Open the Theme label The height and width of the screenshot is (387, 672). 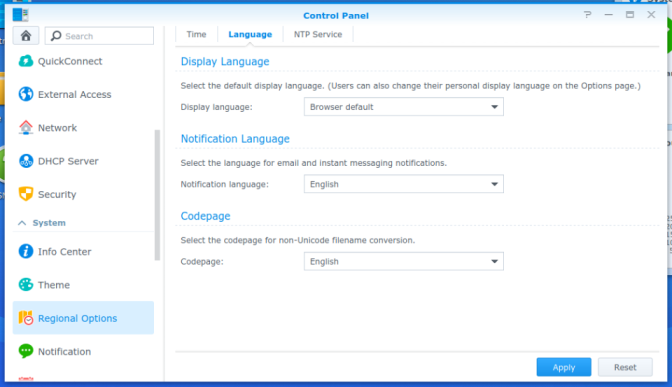[x=54, y=285]
